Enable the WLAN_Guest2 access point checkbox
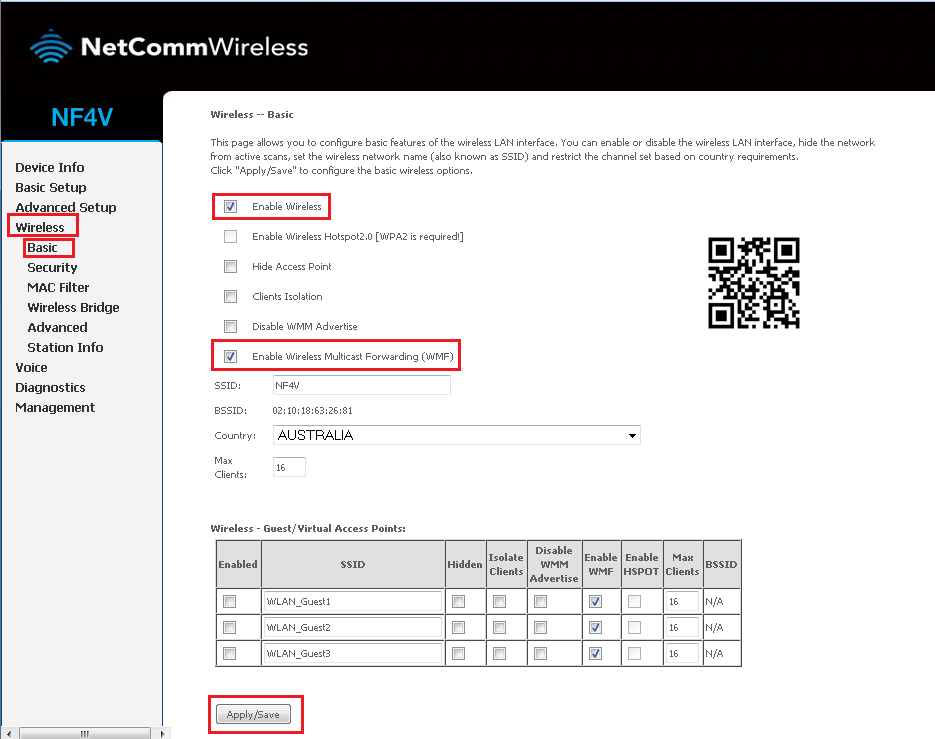935x739 pixels. pyautogui.click(x=229, y=627)
